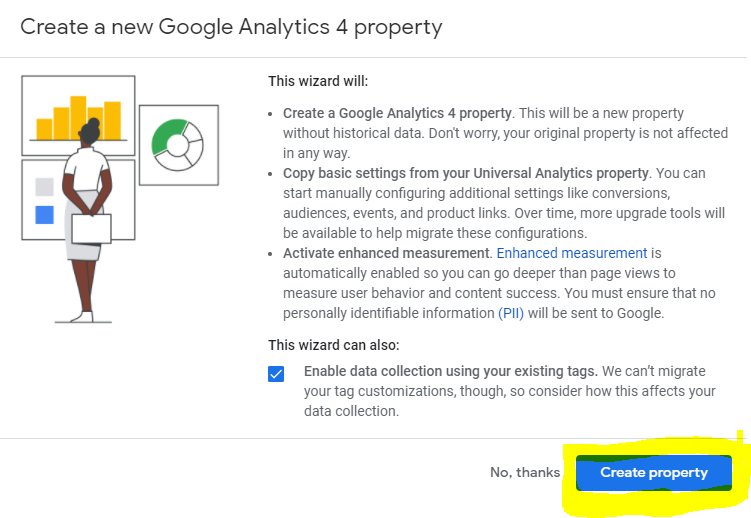This screenshot has height=518, width=751.
Task: Click the "This wizard can also:" heading
Action: coord(333,345)
